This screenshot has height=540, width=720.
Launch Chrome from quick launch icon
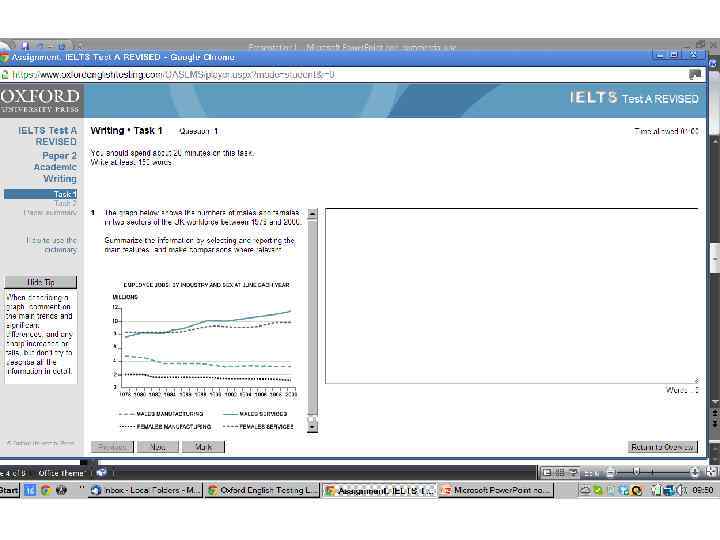45,490
